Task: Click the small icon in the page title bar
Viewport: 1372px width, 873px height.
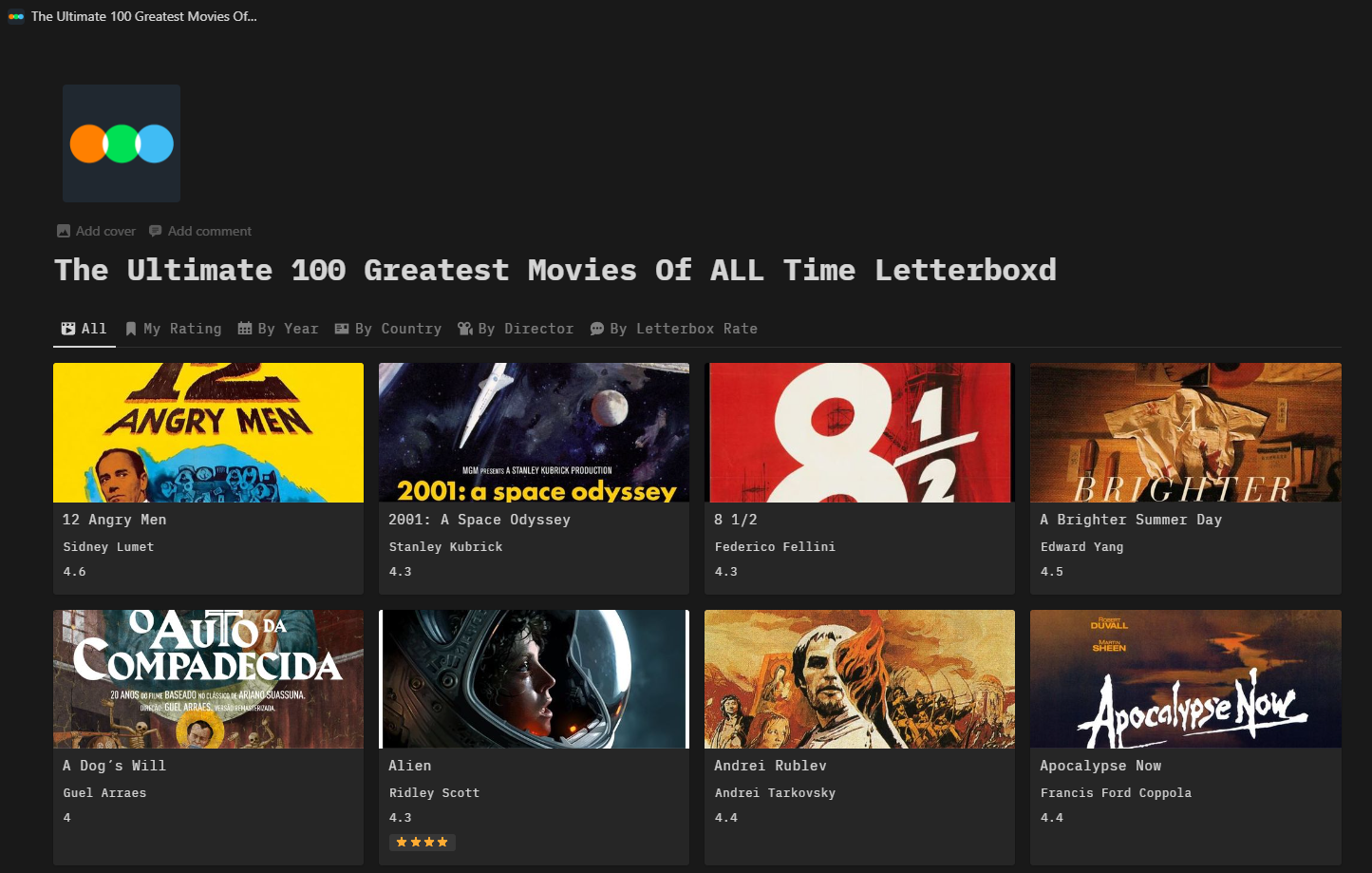Action: point(16,16)
